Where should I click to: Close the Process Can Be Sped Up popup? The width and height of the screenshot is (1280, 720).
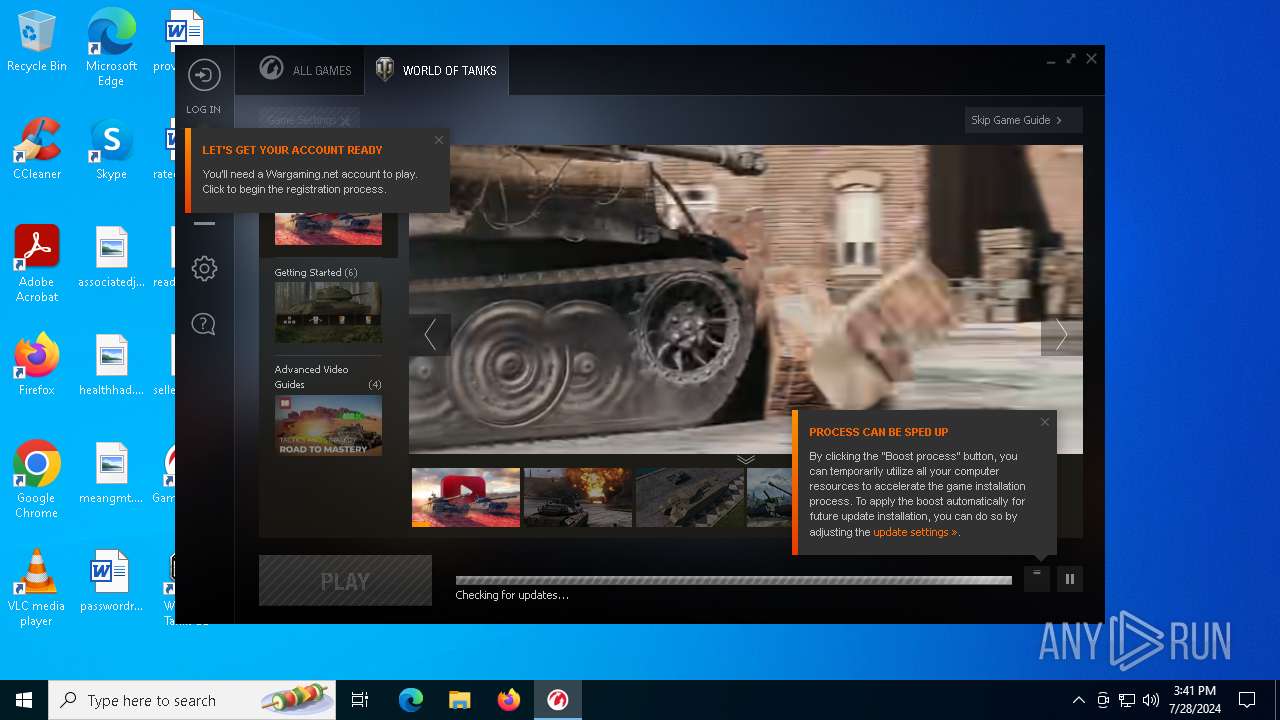tap(1045, 422)
